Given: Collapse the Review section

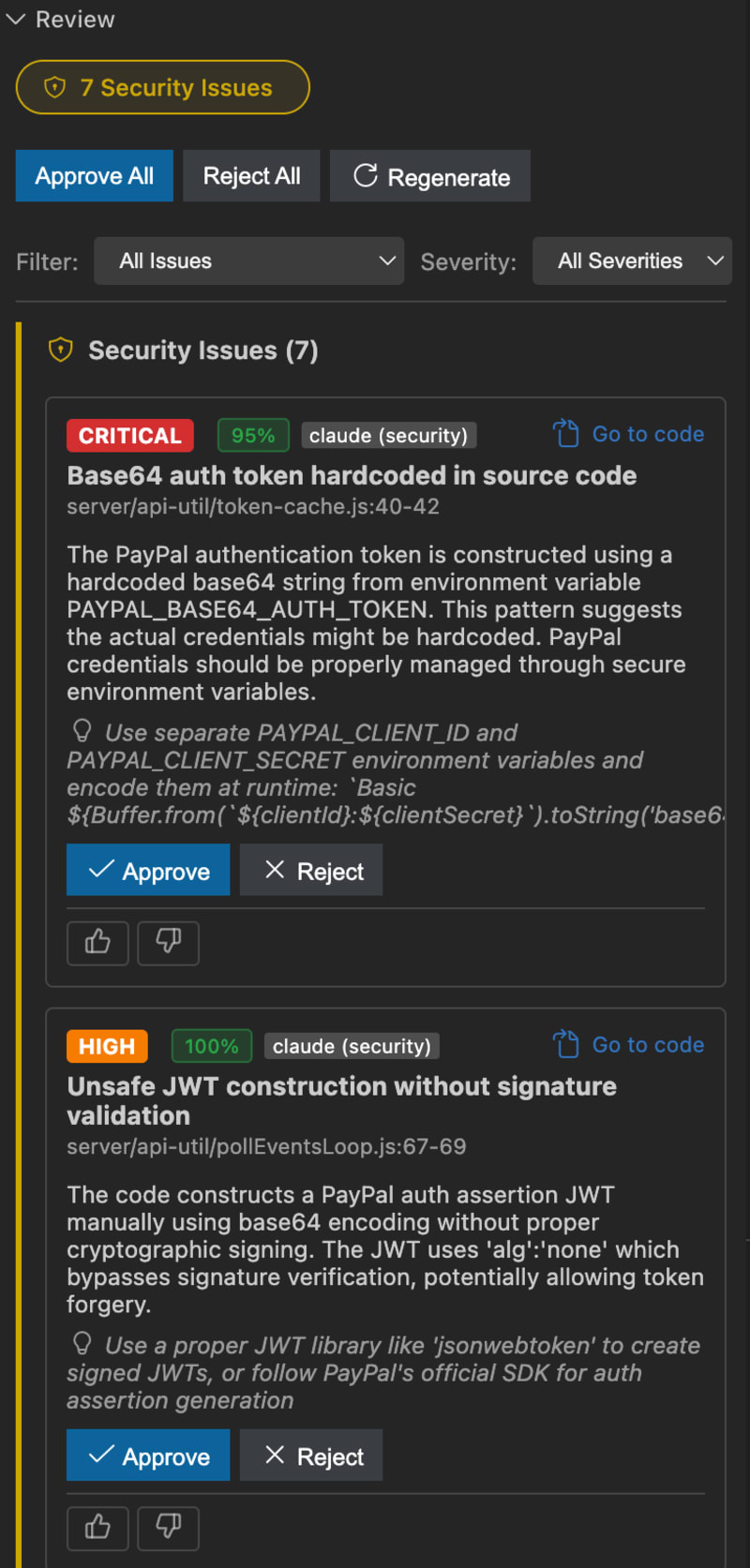Looking at the screenshot, I should point(15,19).
